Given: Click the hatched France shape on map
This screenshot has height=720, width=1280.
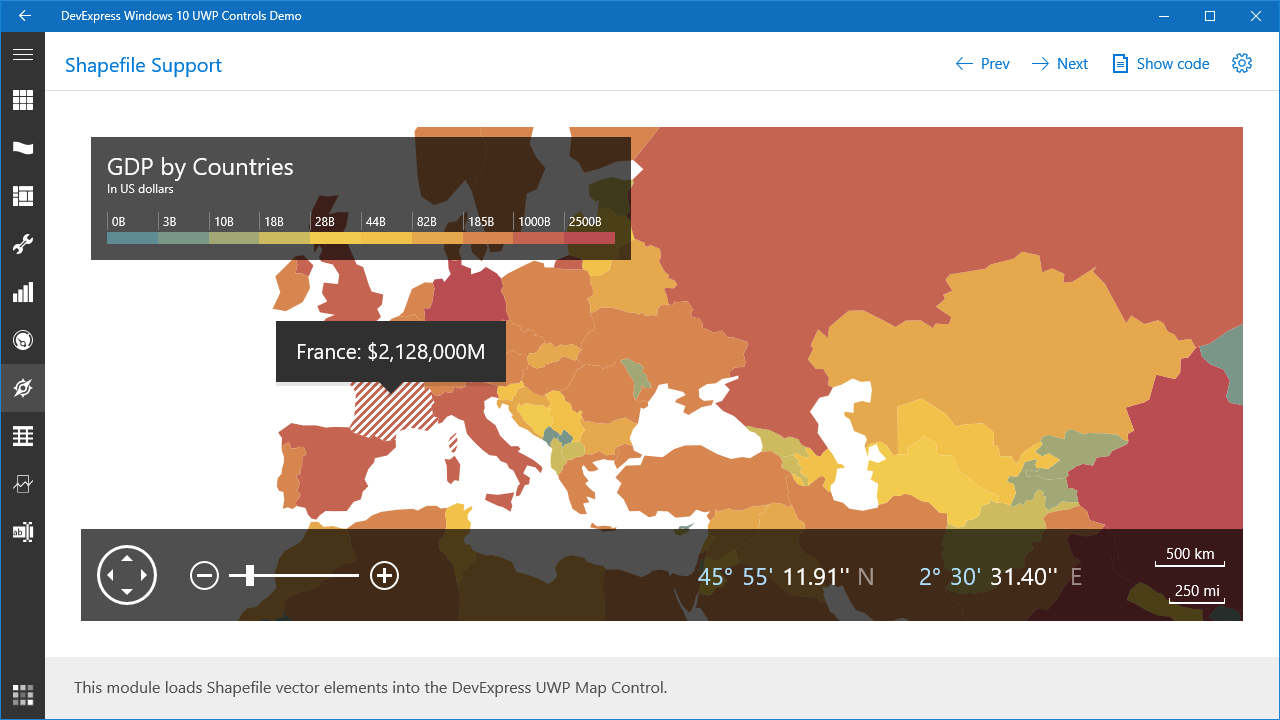Looking at the screenshot, I should tap(395, 410).
